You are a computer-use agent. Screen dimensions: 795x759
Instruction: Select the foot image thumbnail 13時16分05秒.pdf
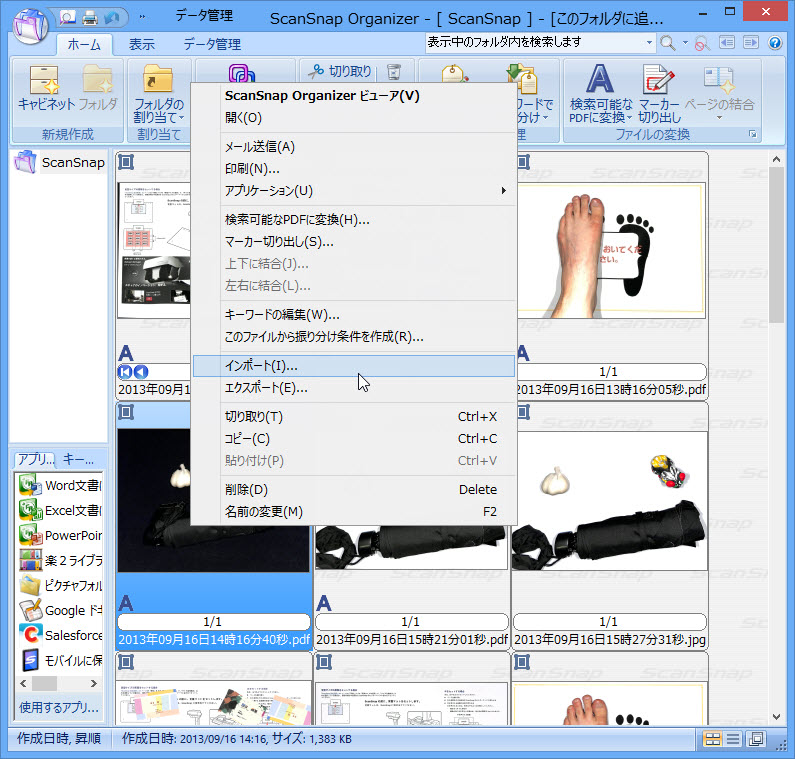611,251
